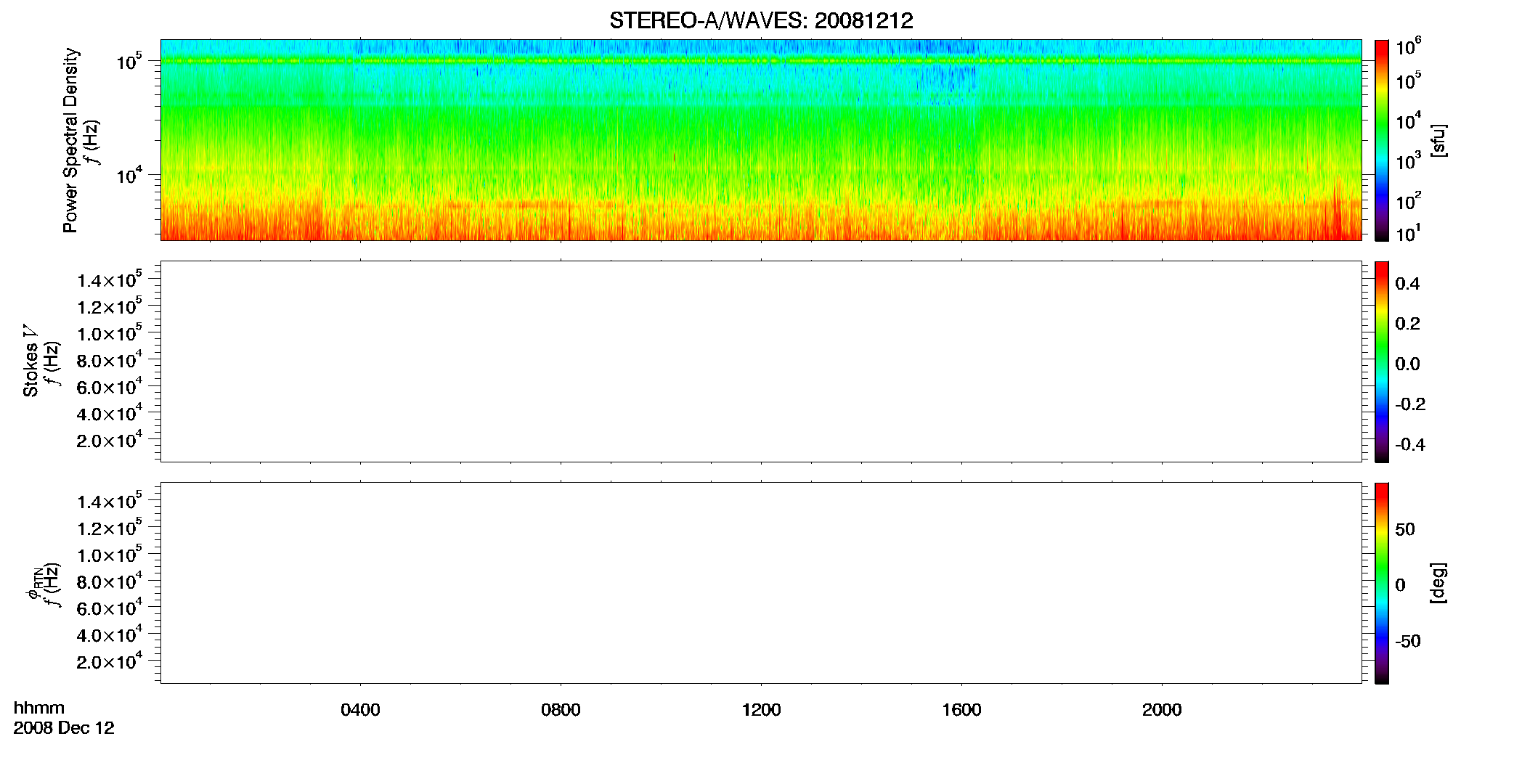Select the "0400" time axis label
The width and height of the screenshot is (1522, 784).
(x=360, y=710)
